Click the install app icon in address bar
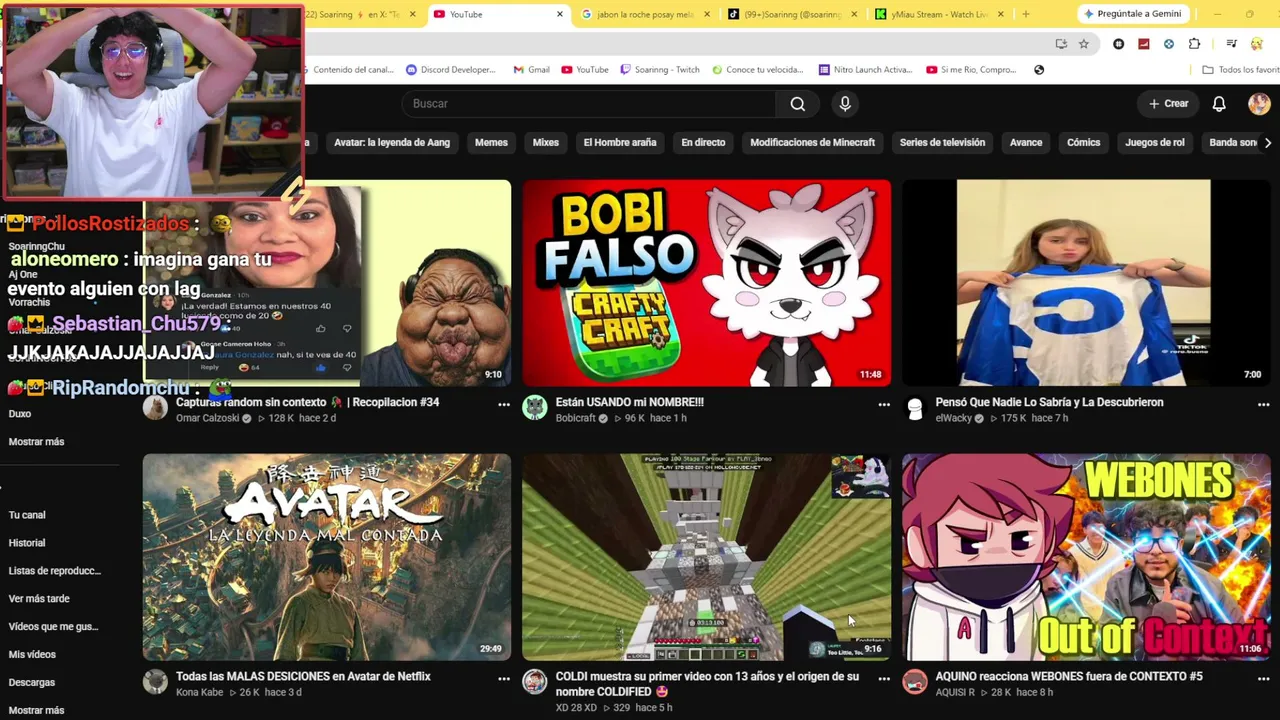The height and width of the screenshot is (720, 1280). 1061,44
